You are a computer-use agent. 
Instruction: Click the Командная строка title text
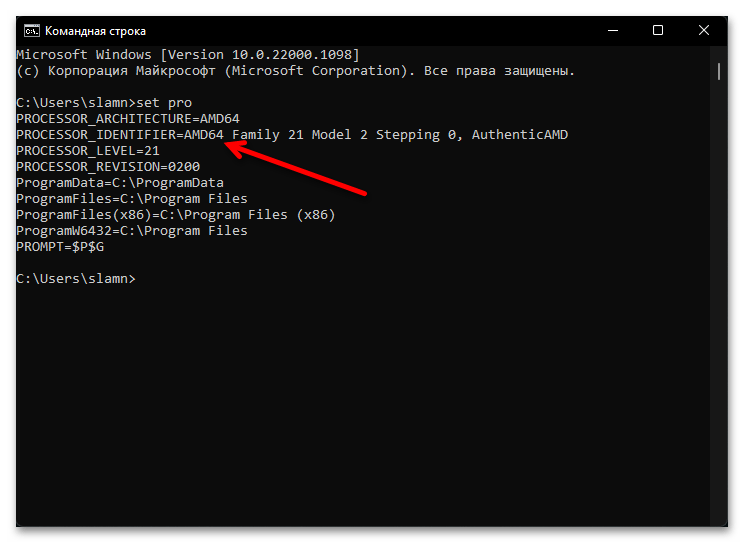pos(95,31)
